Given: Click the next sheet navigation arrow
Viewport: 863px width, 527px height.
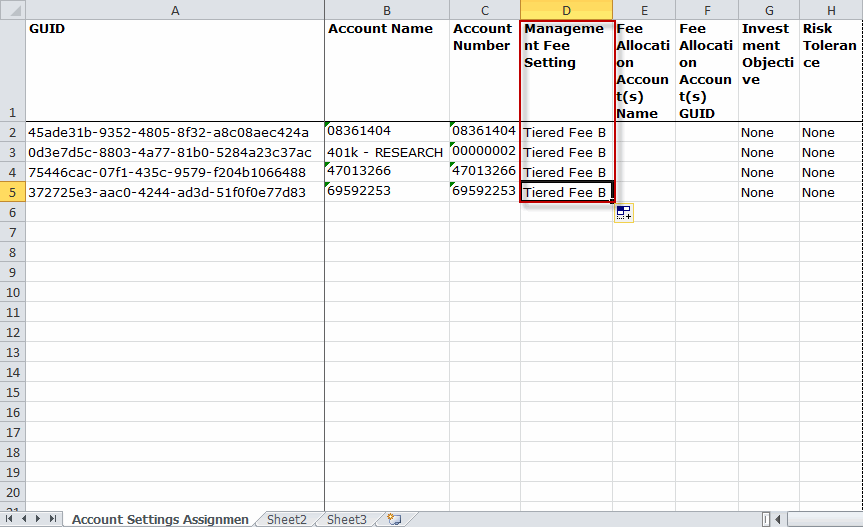Looking at the screenshot, I should (39, 519).
